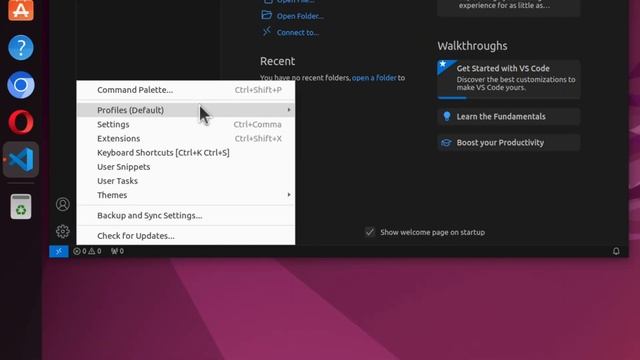Image resolution: width=640 pixels, height=360 pixels.
Task: Select Command Palette... from the menu
Action: (186, 90)
